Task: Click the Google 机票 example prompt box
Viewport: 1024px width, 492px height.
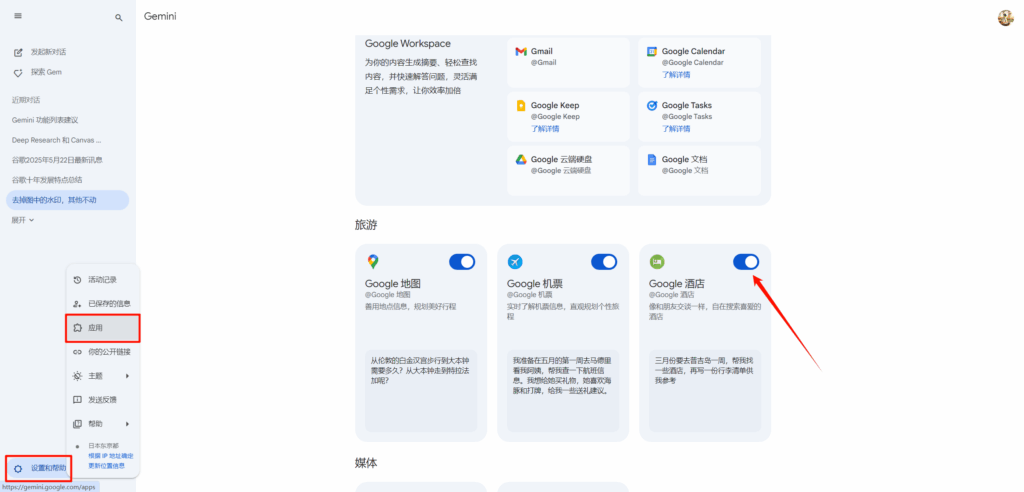Action: pyautogui.click(x=563, y=391)
